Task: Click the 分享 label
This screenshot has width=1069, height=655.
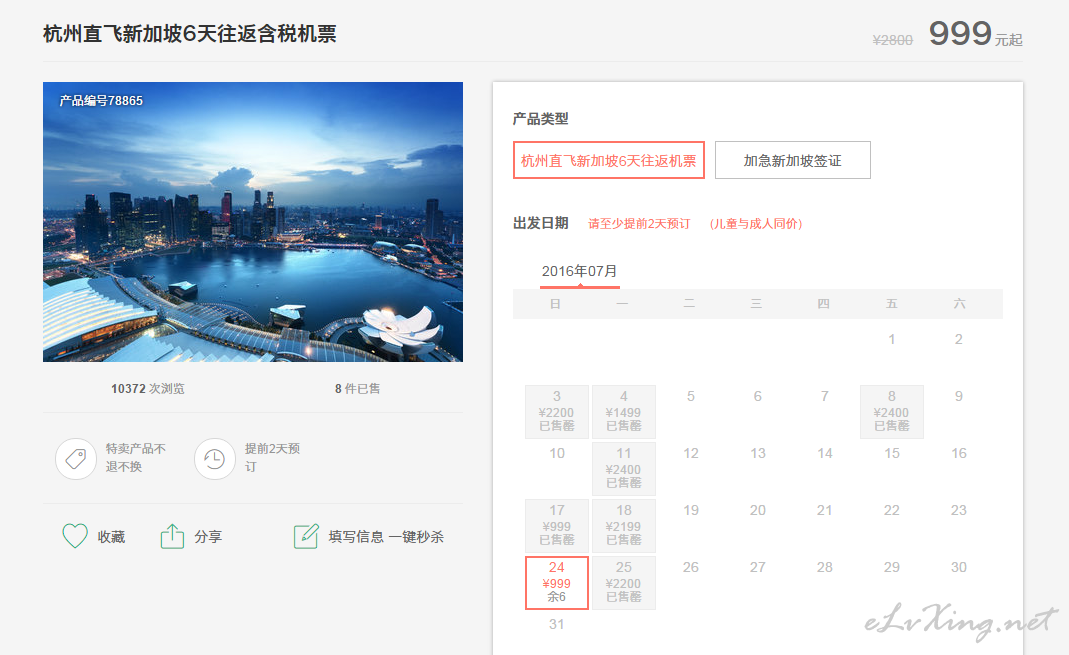Action: [x=208, y=537]
